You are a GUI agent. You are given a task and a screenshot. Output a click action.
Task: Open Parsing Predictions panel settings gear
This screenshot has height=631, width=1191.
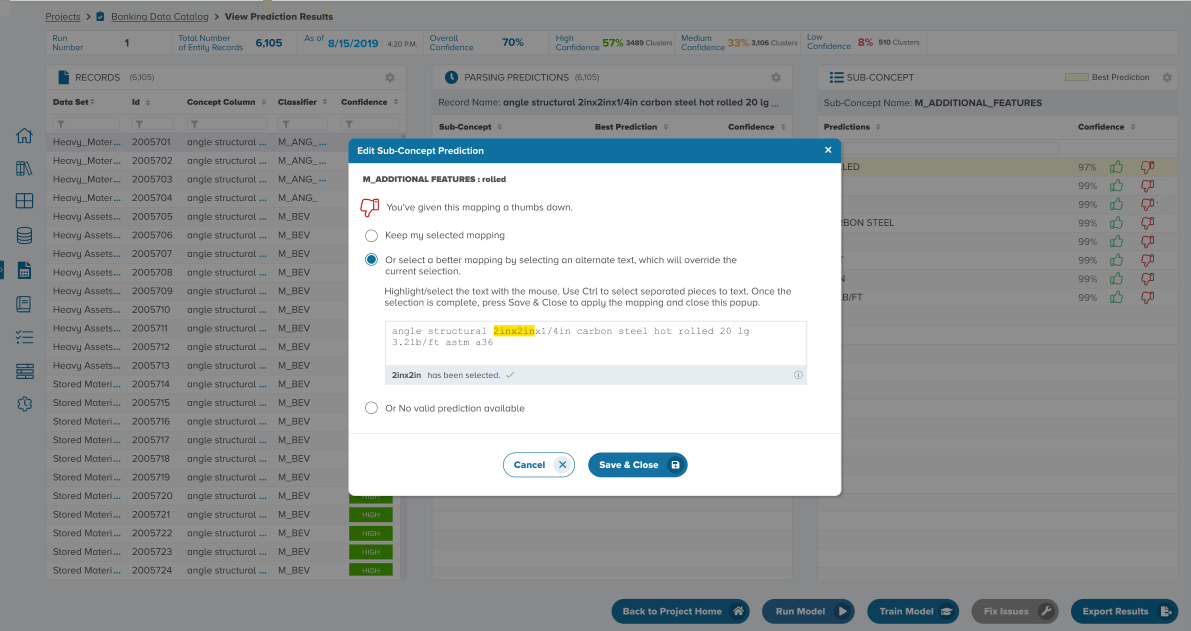tap(775, 78)
